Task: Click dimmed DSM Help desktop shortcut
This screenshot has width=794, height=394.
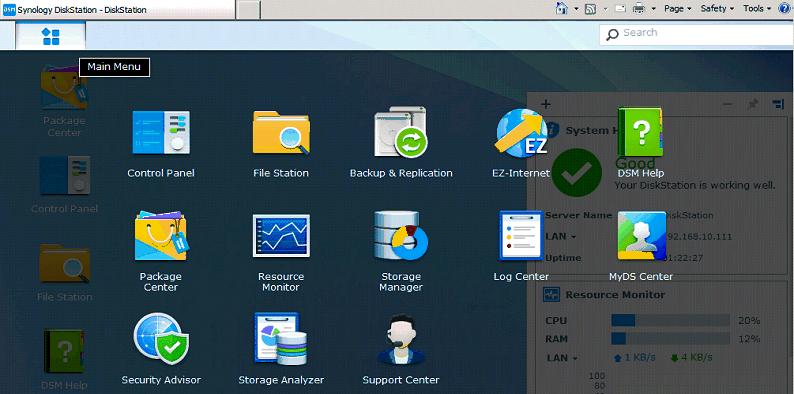Action: 64,360
